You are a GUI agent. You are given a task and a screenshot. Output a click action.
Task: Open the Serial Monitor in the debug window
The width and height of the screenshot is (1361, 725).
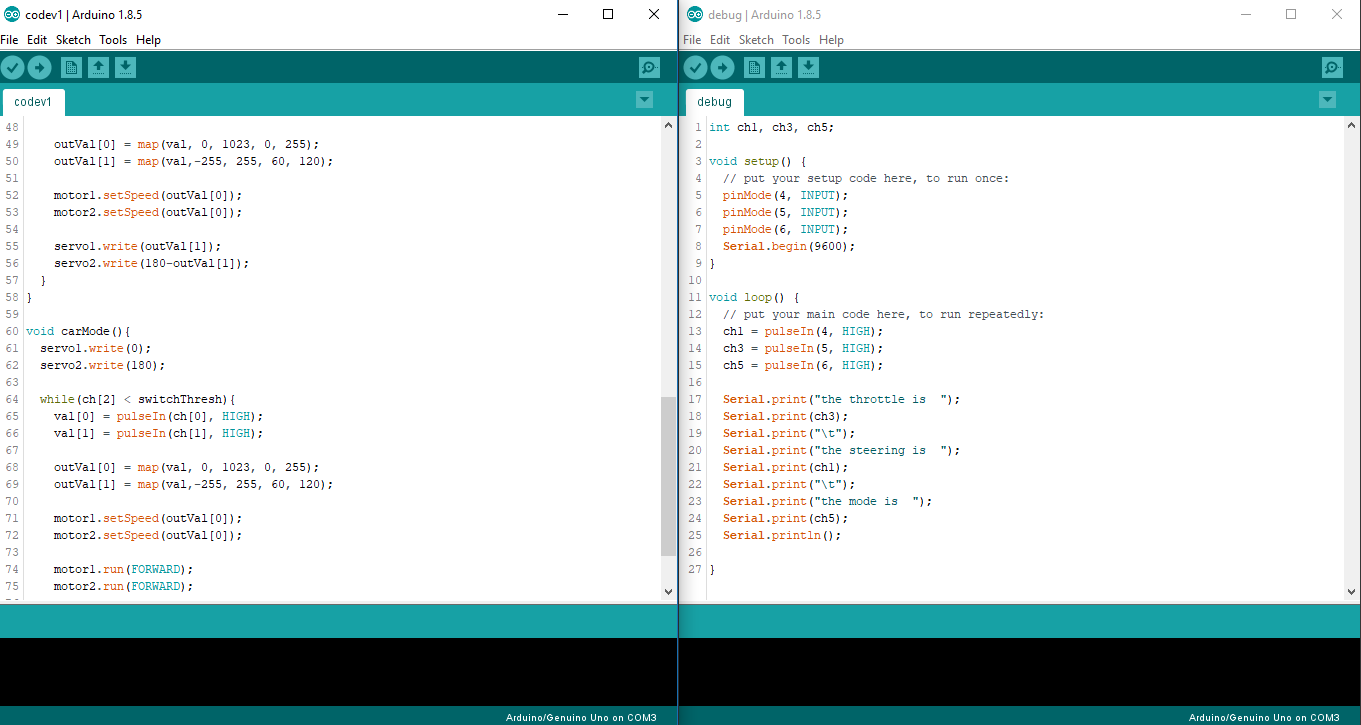(x=1331, y=67)
